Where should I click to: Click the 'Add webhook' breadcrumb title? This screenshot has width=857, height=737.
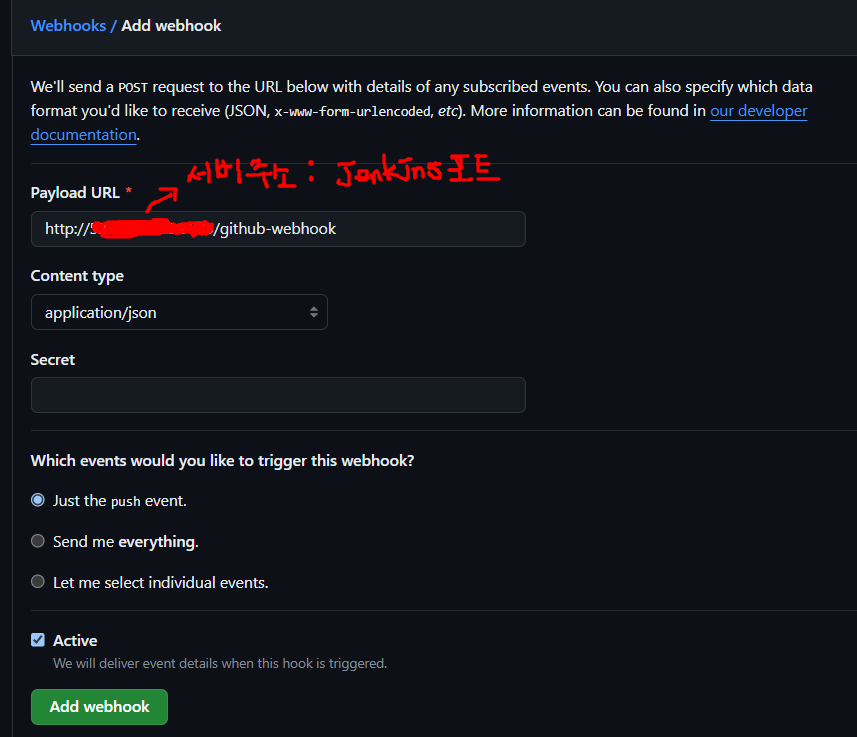click(x=171, y=26)
